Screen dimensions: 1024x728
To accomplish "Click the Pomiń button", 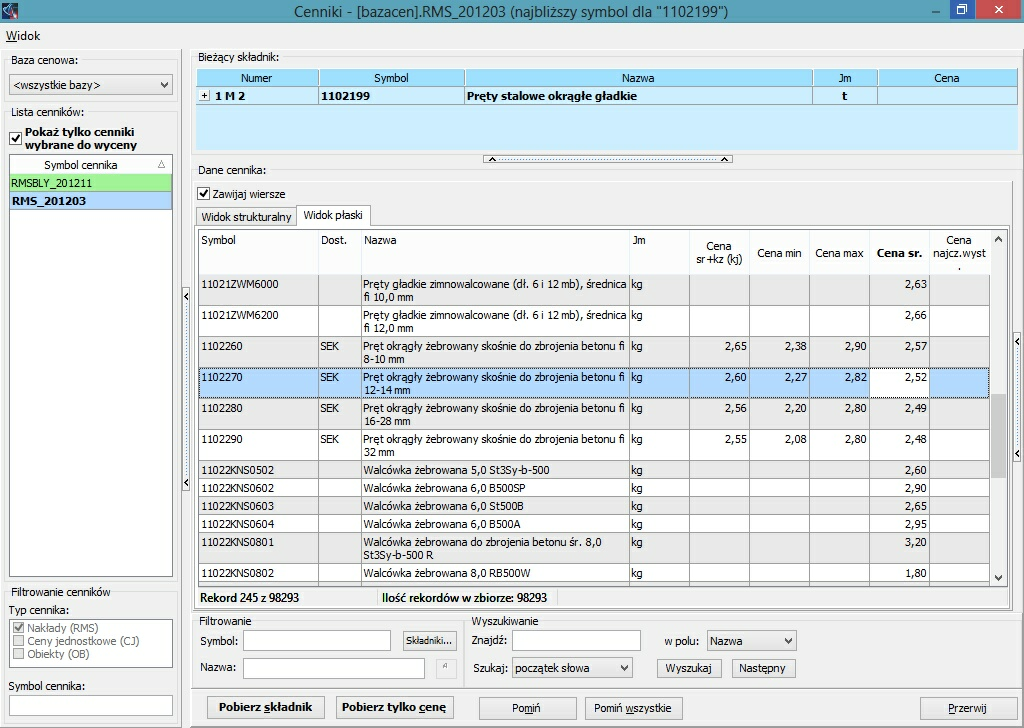I will click(x=527, y=708).
